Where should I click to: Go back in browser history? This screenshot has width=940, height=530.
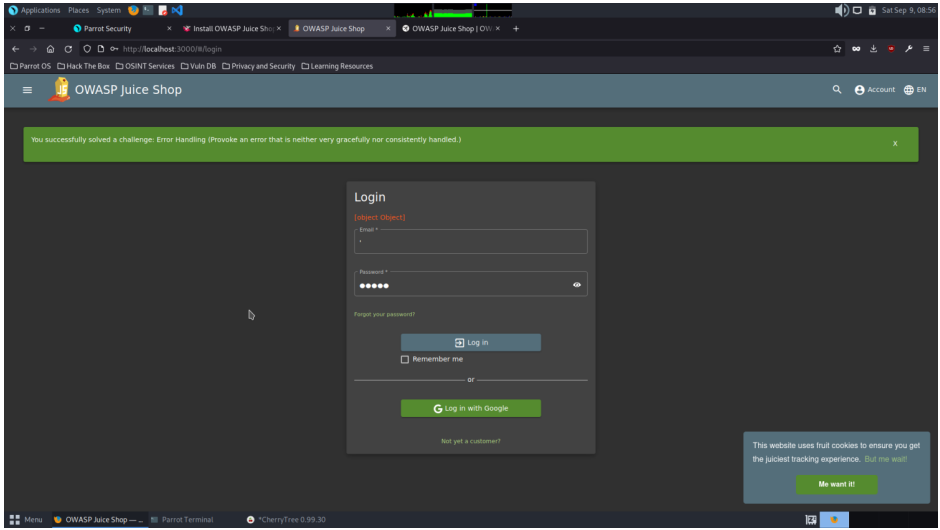coord(16,49)
